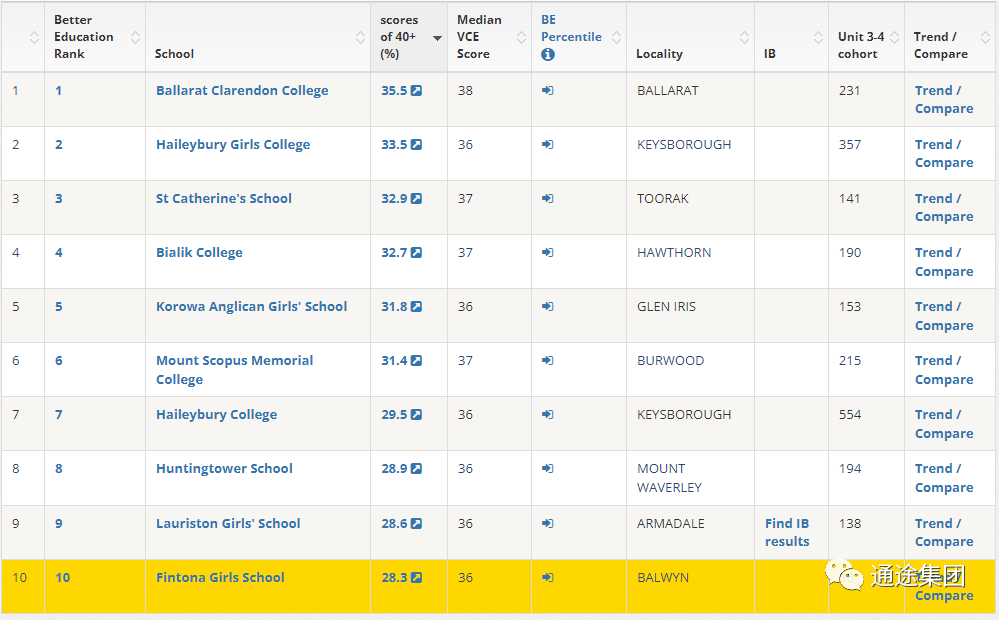The image size is (999, 620).
Task: Sort by the first index column arrows
Action: tap(34, 38)
